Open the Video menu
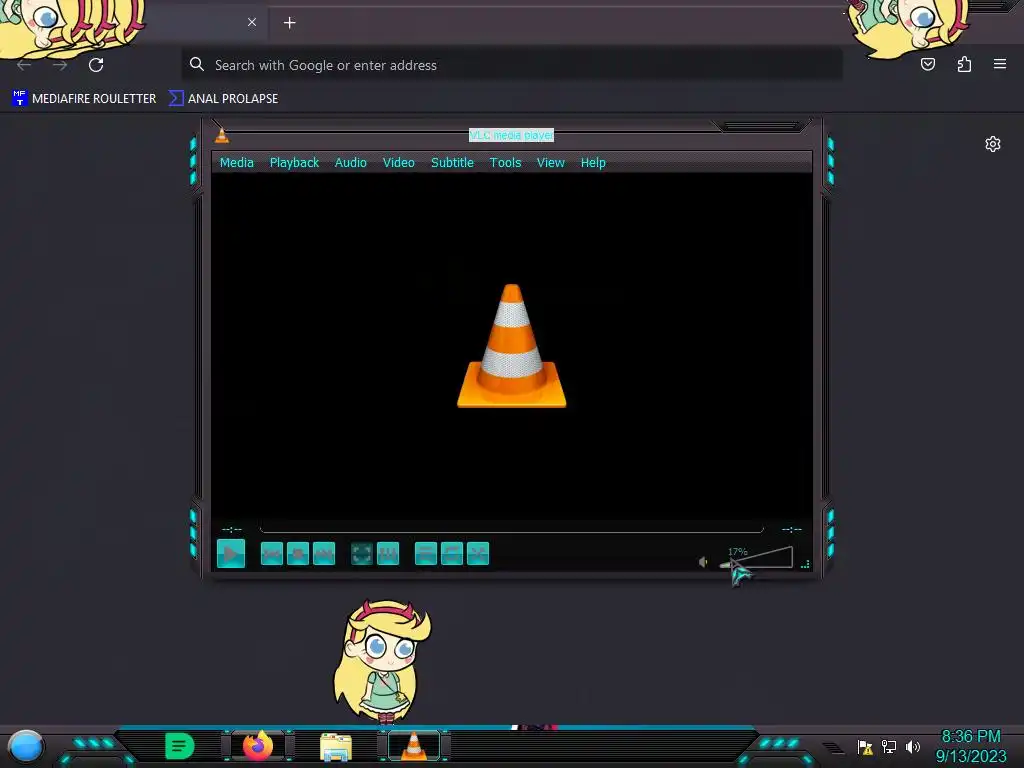 point(398,163)
